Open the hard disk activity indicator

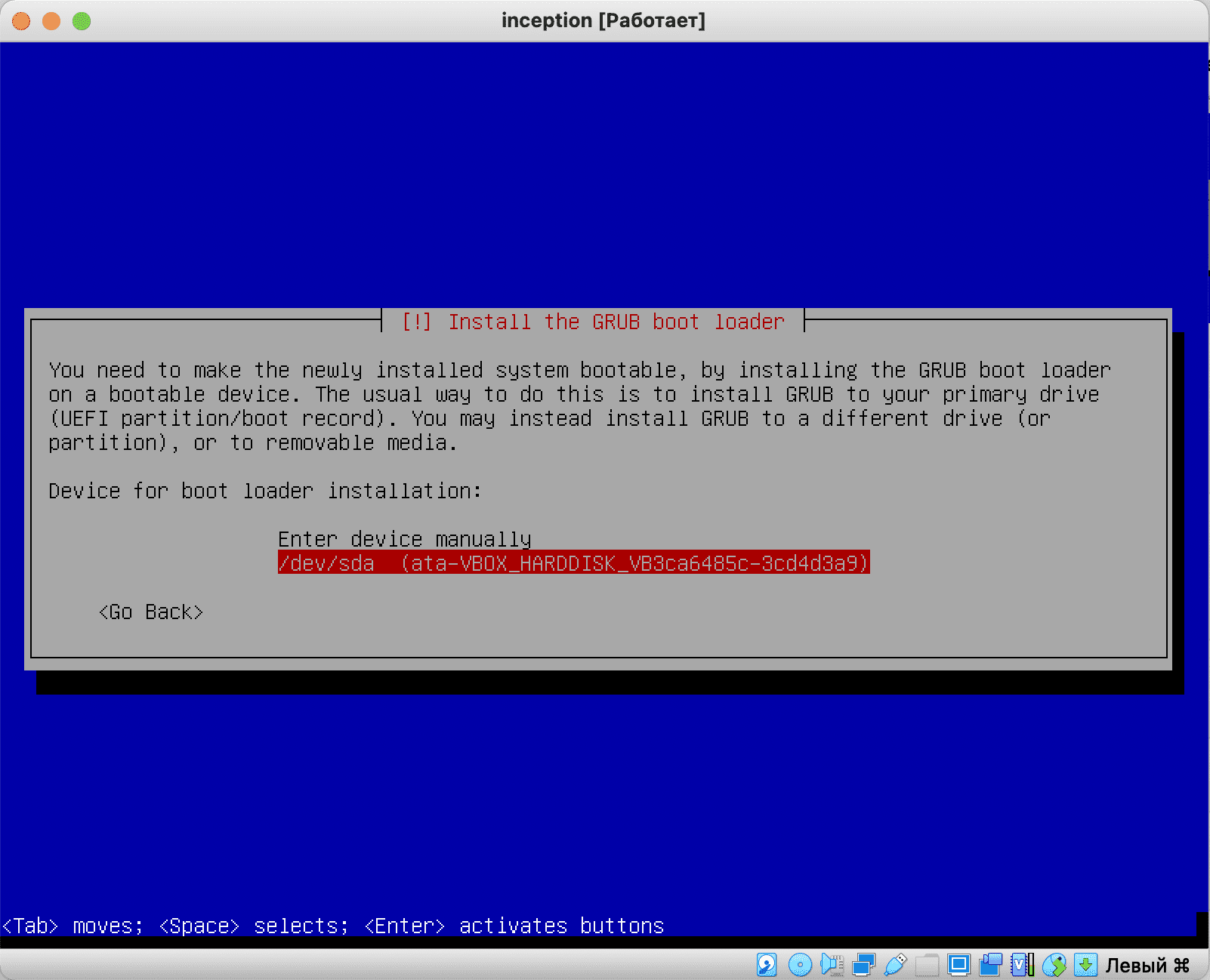[x=767, y=964]
